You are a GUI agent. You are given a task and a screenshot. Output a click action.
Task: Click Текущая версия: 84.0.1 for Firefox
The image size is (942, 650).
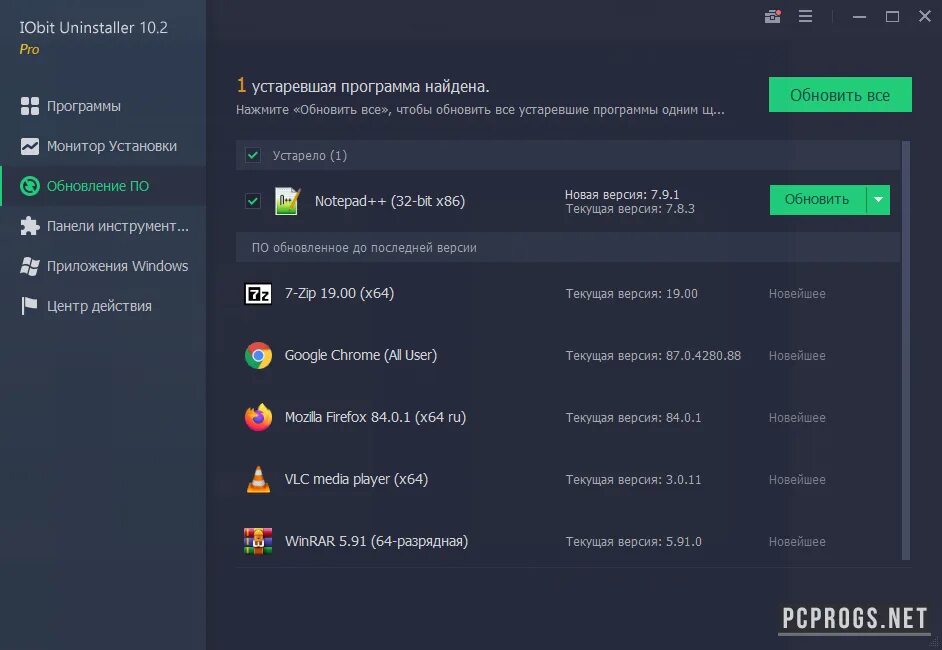tap(633, 418)
